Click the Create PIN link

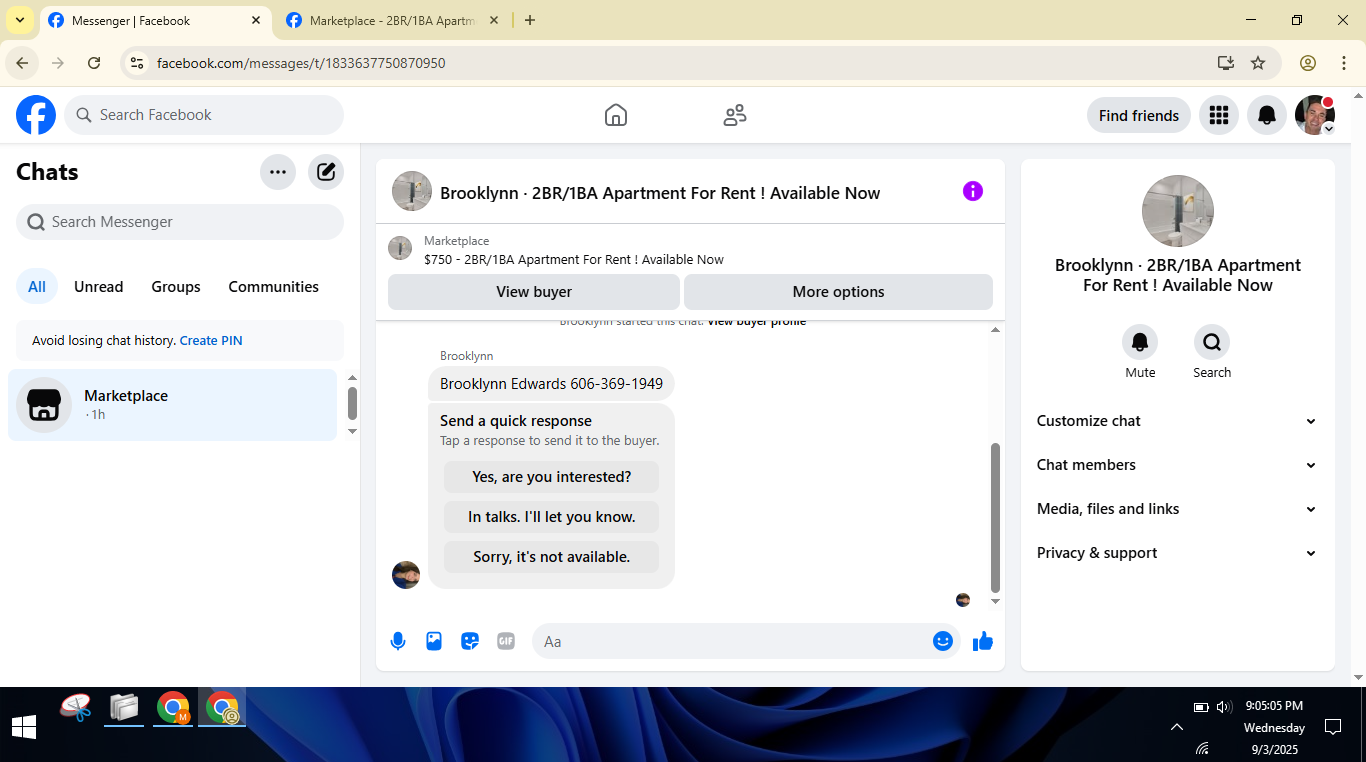click(x=211, y=341)
